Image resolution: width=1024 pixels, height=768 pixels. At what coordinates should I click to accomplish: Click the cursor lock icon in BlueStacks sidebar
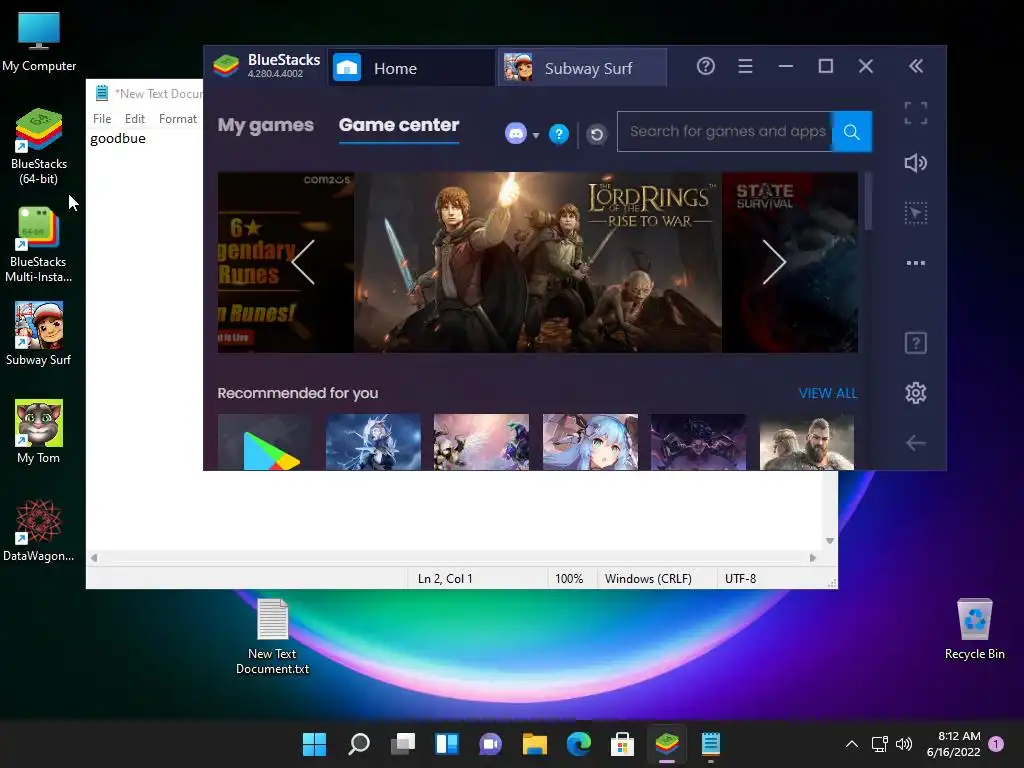point(916,213)
